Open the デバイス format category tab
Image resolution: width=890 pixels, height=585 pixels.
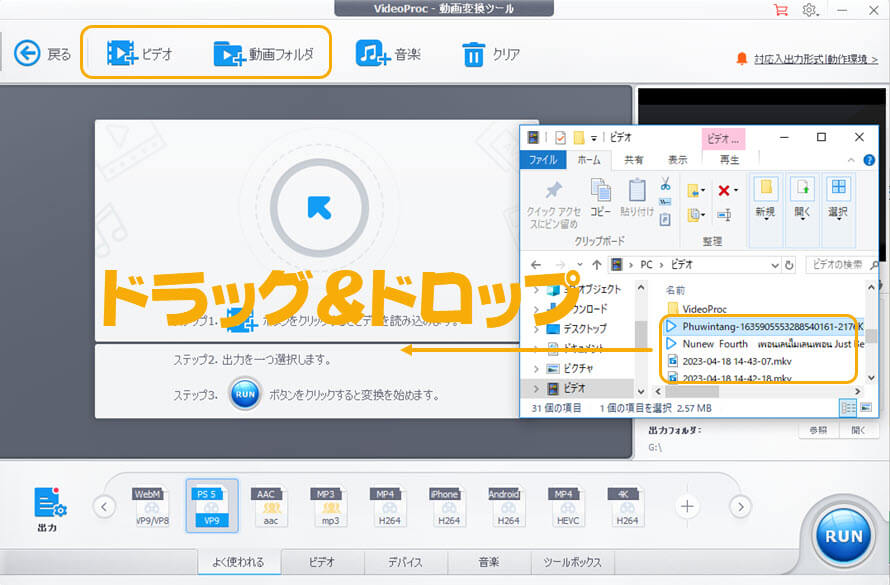(x=405, y=562)
